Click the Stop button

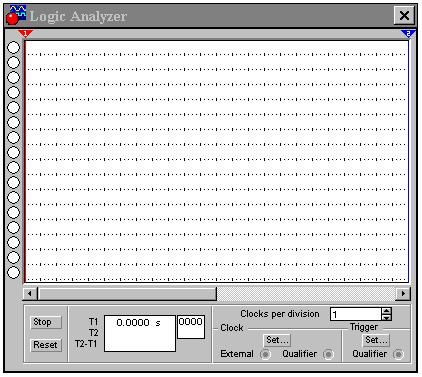(46, 322)
